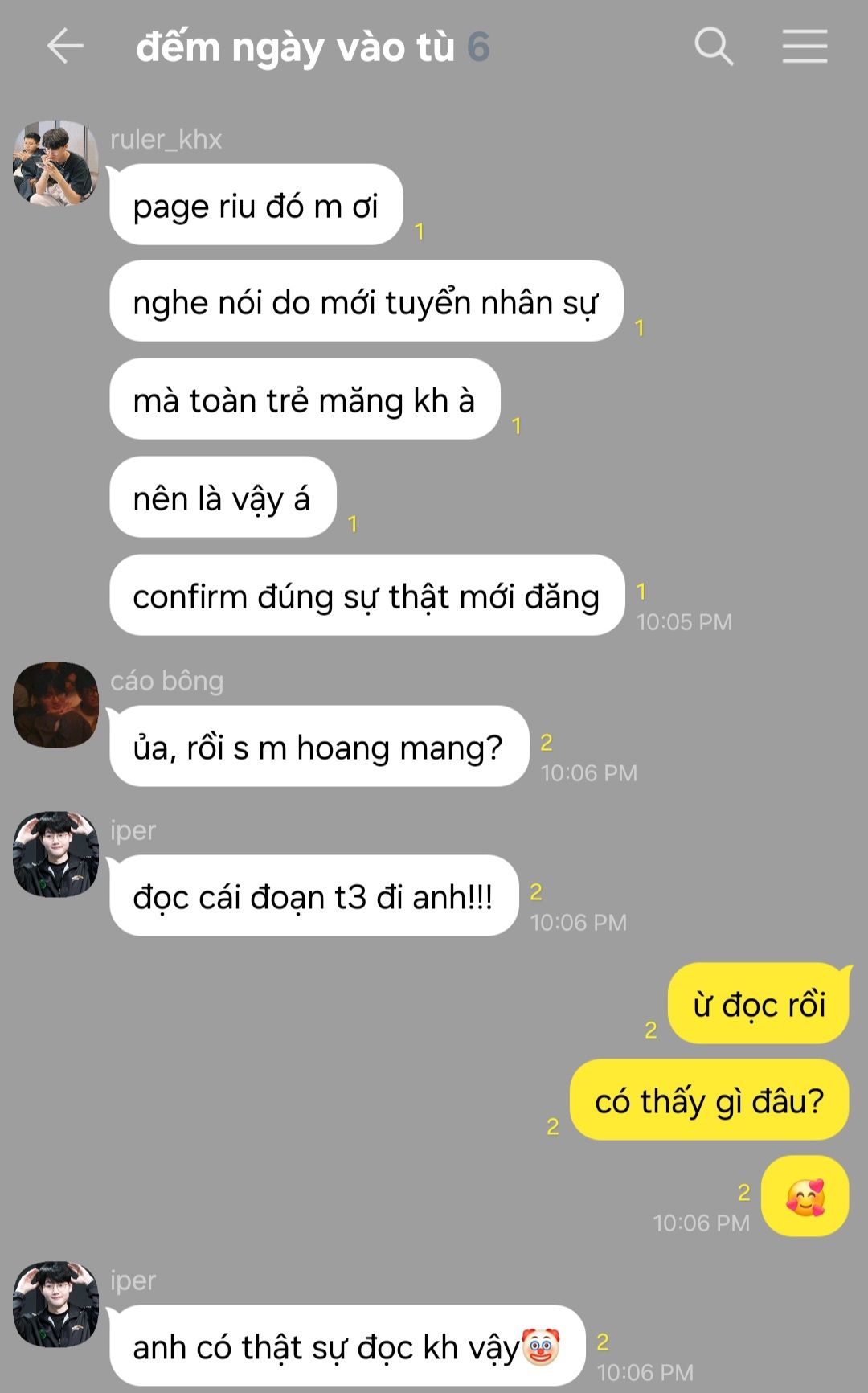The image size is (868, 1393).
Task: Tap ruler_khx's profile avatar
Action: tap(55, 163)
